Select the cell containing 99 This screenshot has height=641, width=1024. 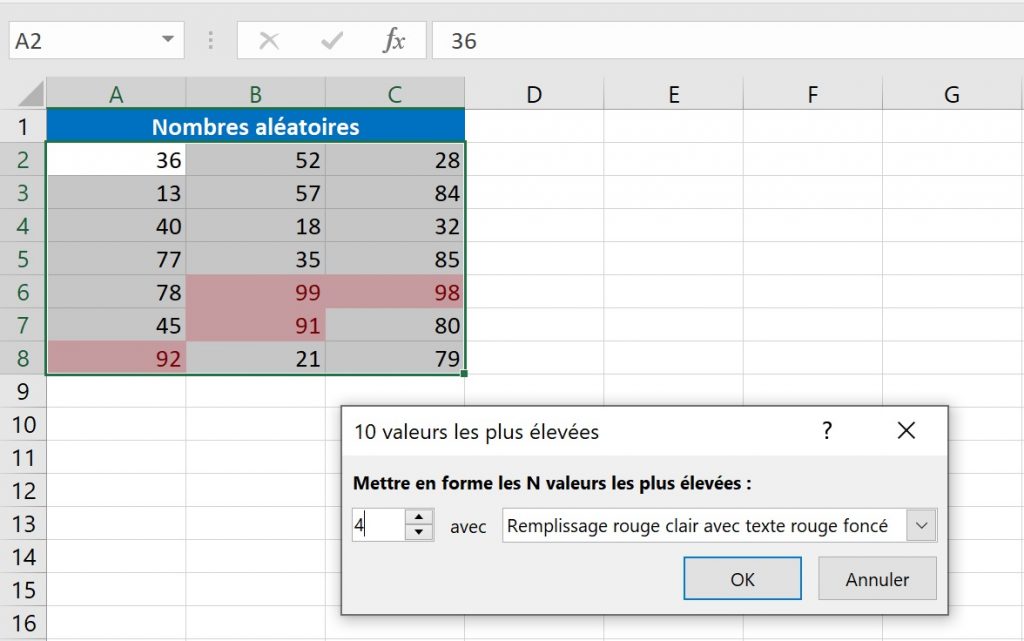(x=255, y=292)
